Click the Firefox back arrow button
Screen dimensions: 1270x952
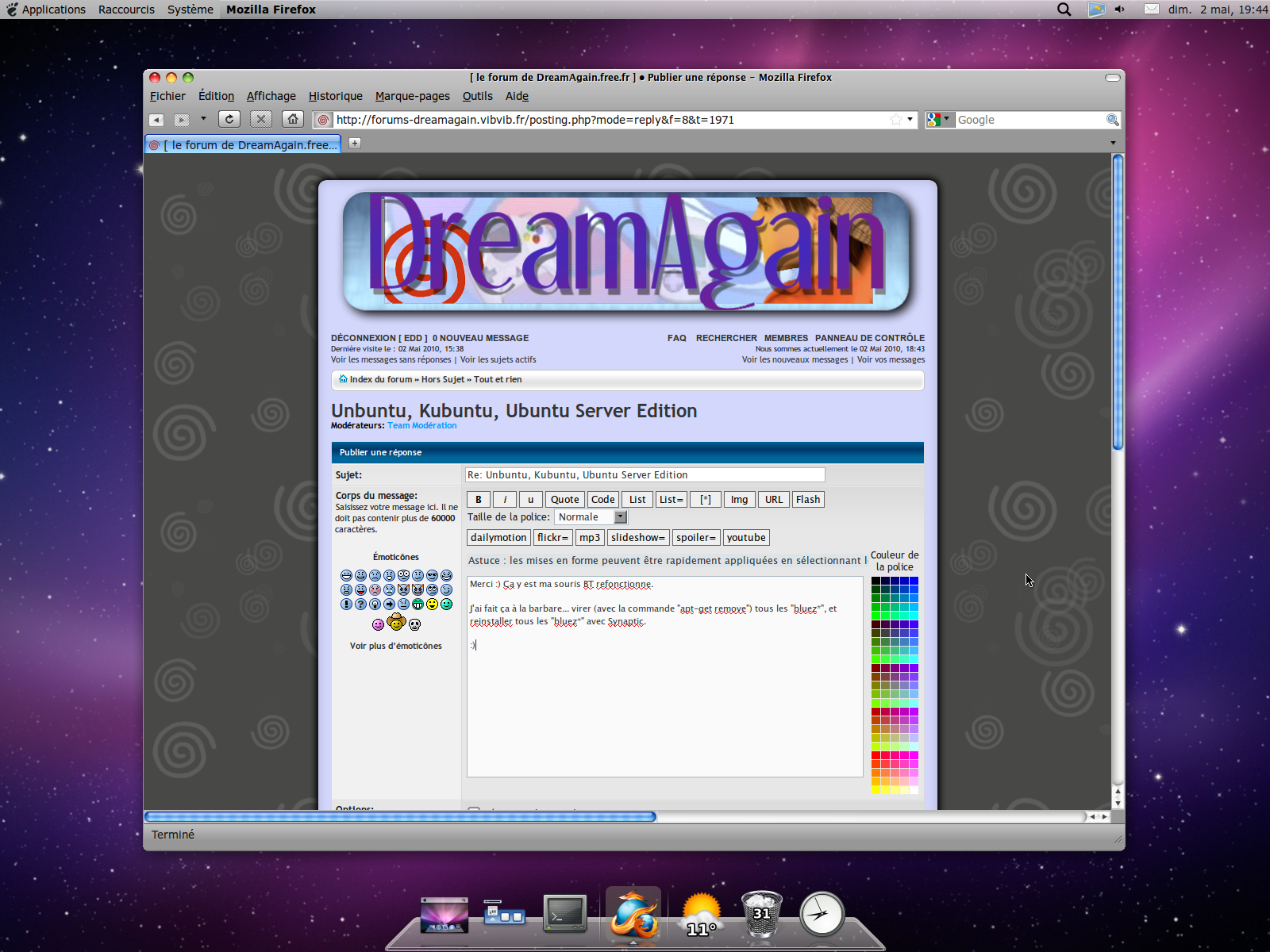(x=156, y=120)
